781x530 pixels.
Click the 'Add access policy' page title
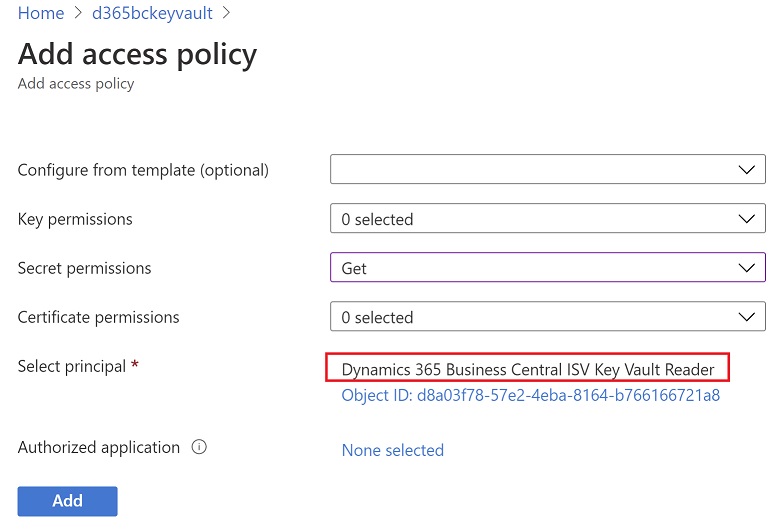pos(137,53)
